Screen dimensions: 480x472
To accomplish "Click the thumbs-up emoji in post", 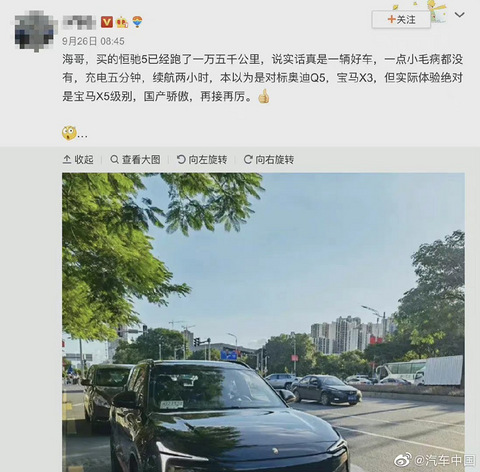I will coord(264,96).
